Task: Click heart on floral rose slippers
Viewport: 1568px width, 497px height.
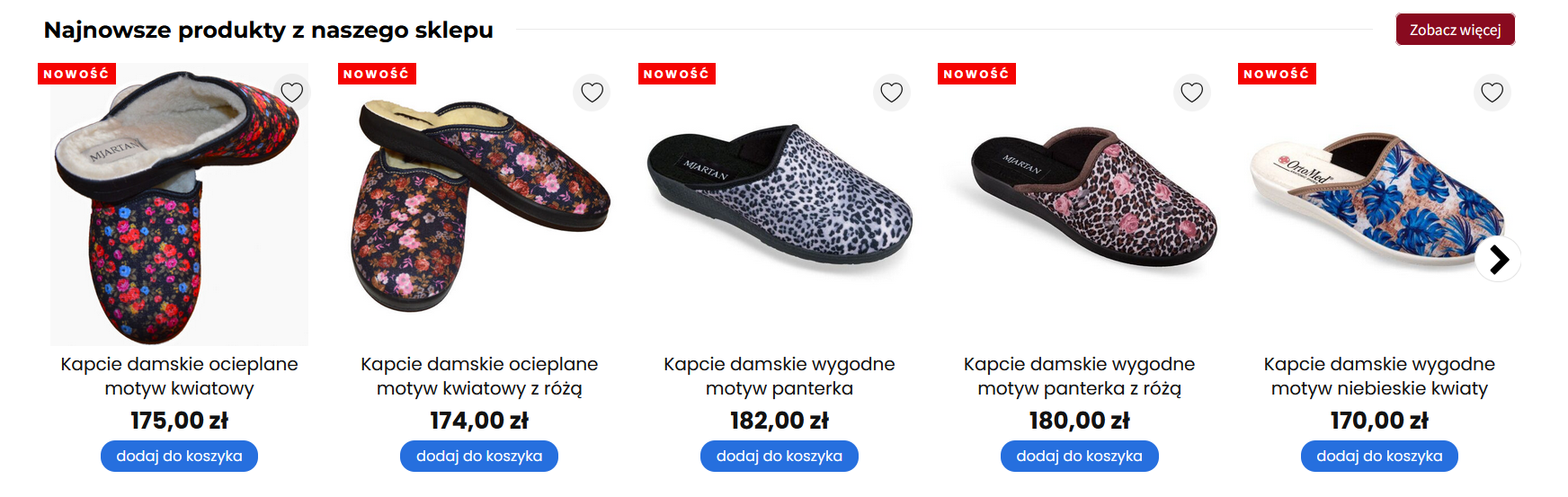Action: click(592, 93)
